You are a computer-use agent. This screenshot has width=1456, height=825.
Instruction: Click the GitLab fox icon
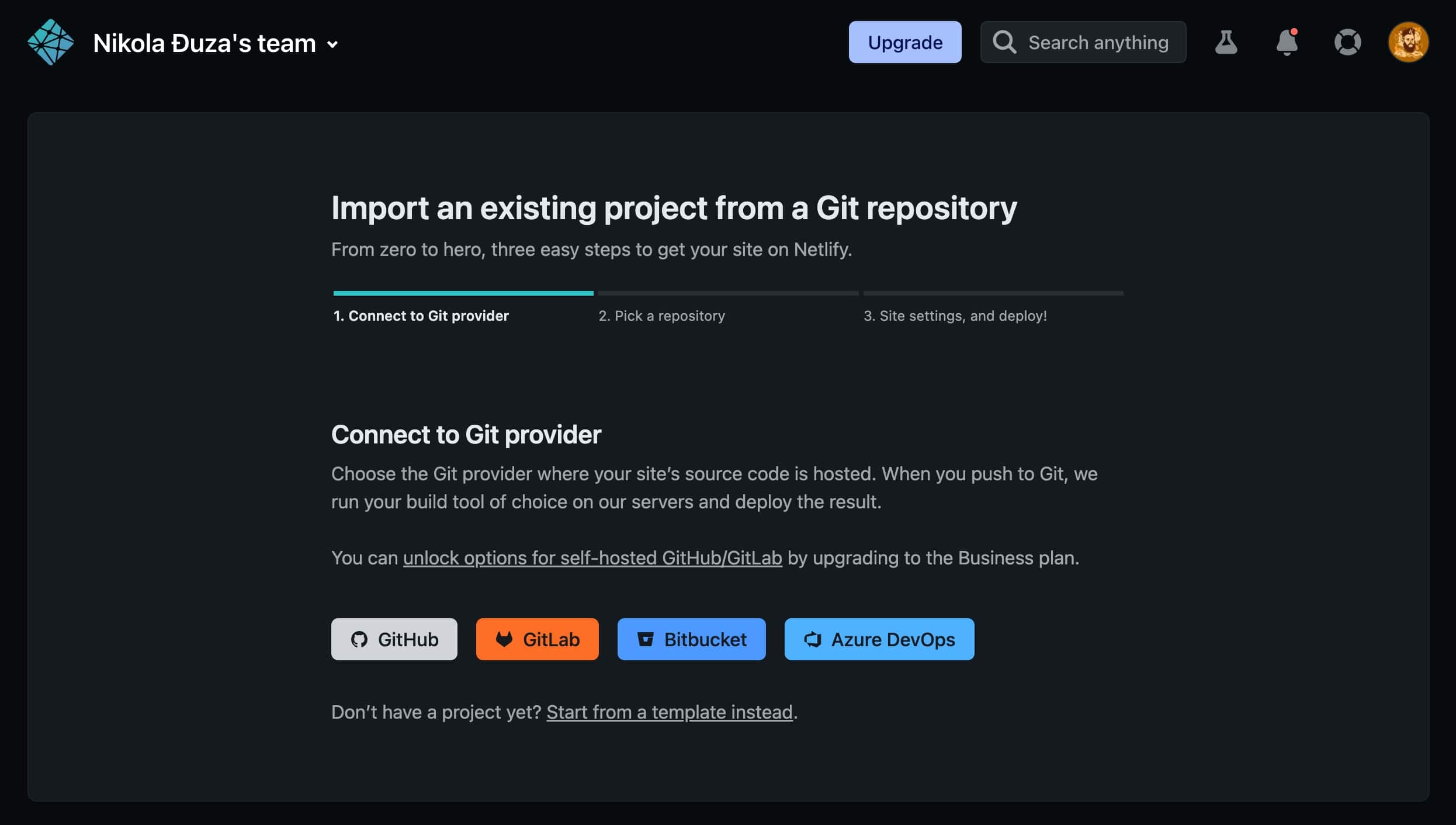[x=504, y=639]
